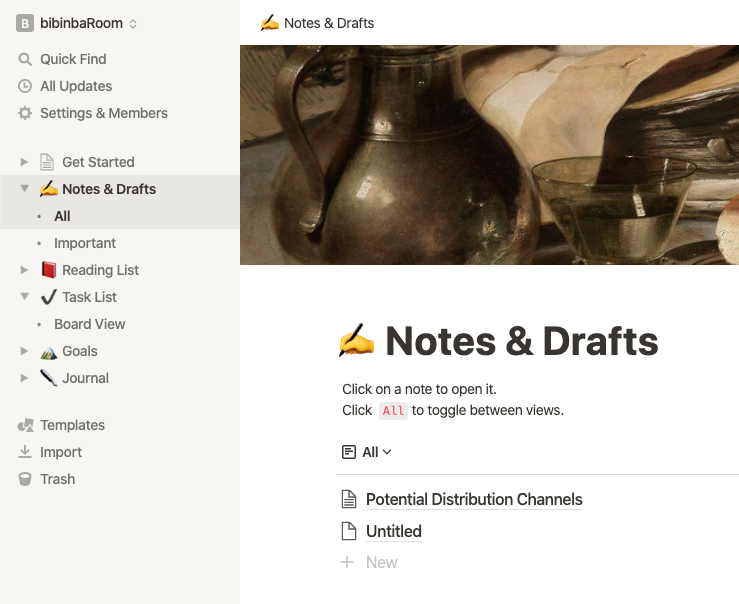This screenshot has height=604, width=739.
Task: Click the Get Started document icon
Action: [x=47, y=162]
